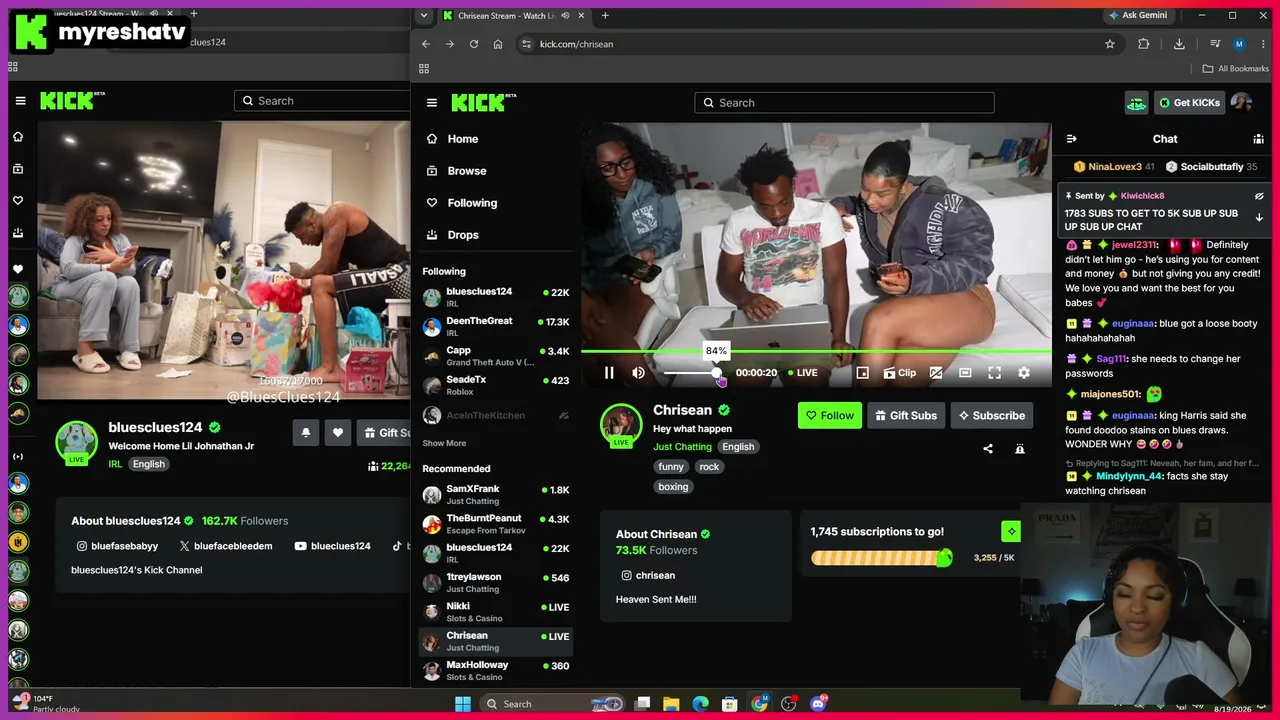Click Chrome home button

(498, 44)
